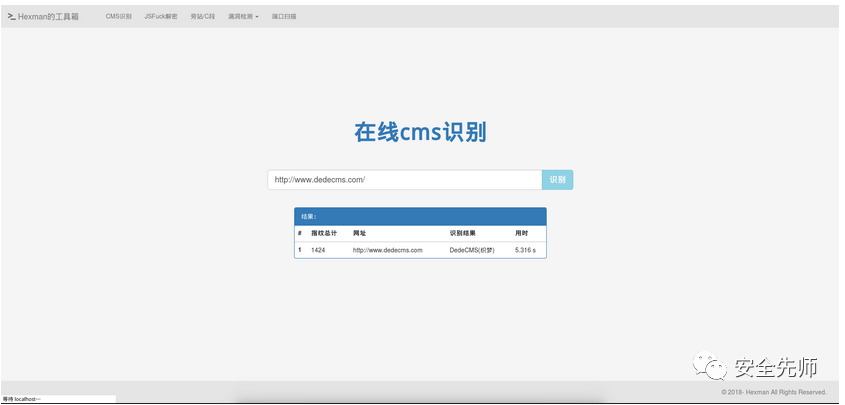This screenshot has height=405, width=845.
Task: Focus the URL input with dedecms address
Action: tap(405, 180)
